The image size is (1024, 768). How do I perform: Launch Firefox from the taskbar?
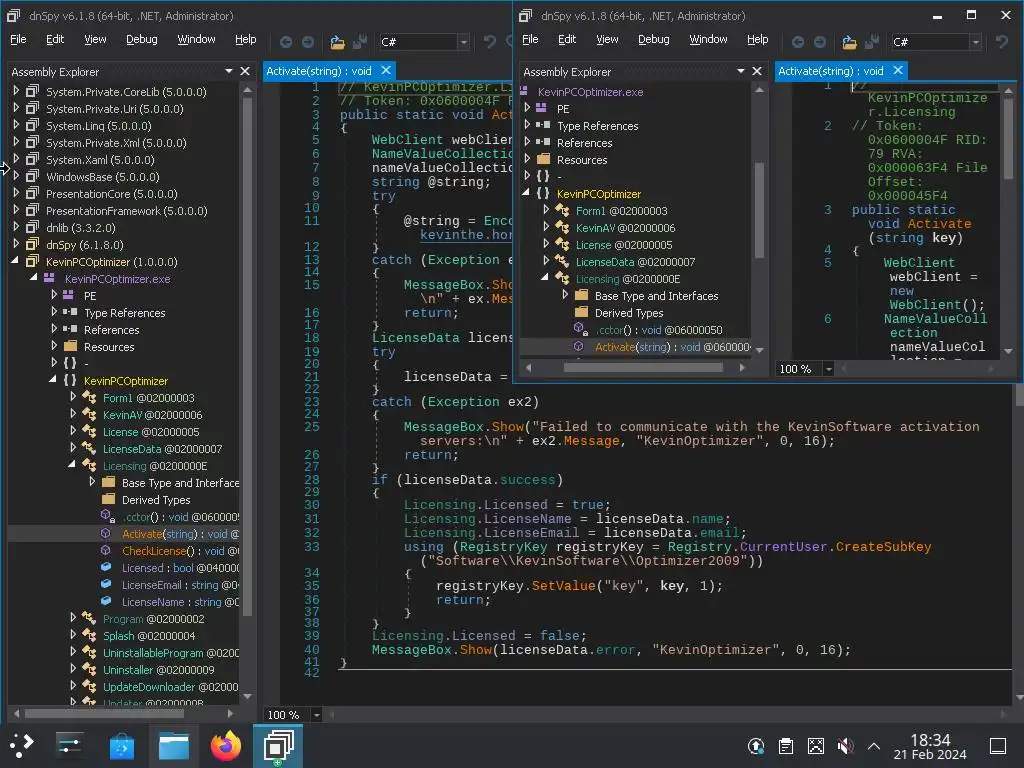(226, 745)
